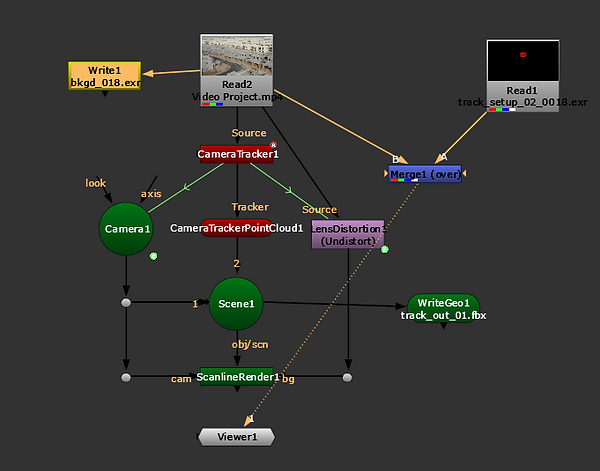The image size is (600, 471).
Task: Select the CameraTracker1 node
Action: [237, 154]
